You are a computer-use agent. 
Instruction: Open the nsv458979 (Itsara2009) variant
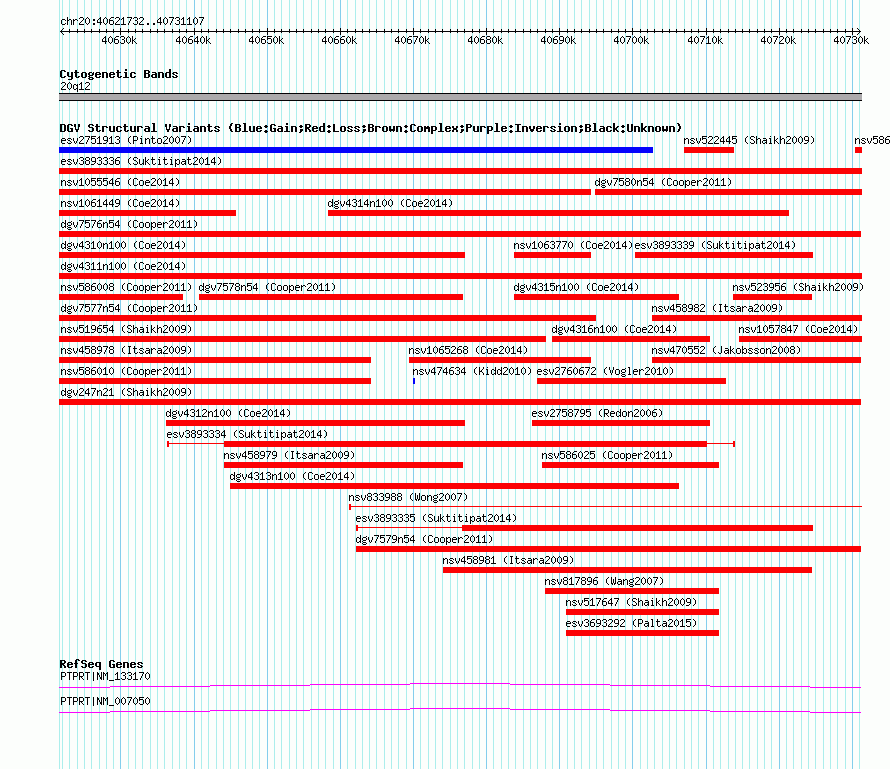[343, 465]
